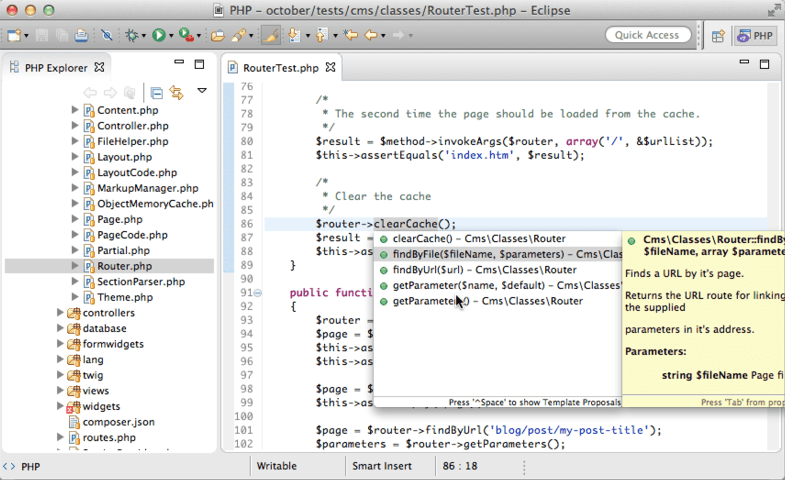
Task: Open the External Tools dropdown arrow
Action: click(199, 36)
